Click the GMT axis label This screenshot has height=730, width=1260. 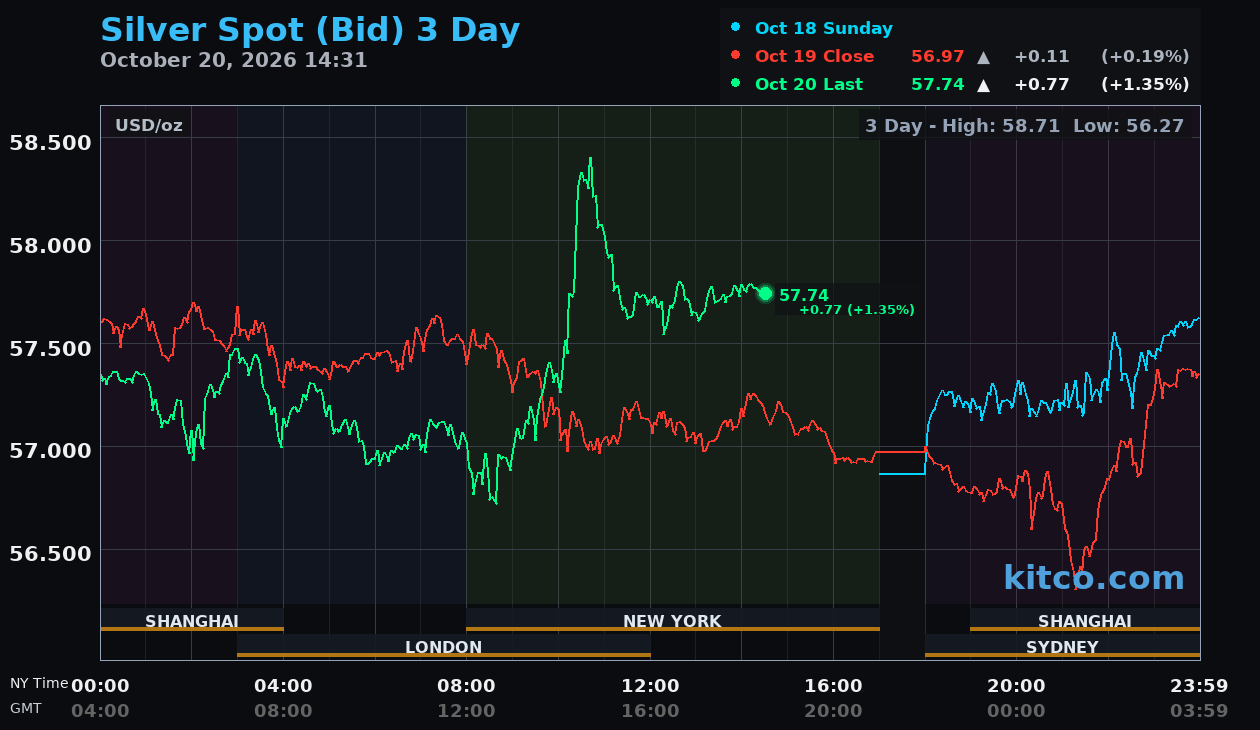pos(26,708)
